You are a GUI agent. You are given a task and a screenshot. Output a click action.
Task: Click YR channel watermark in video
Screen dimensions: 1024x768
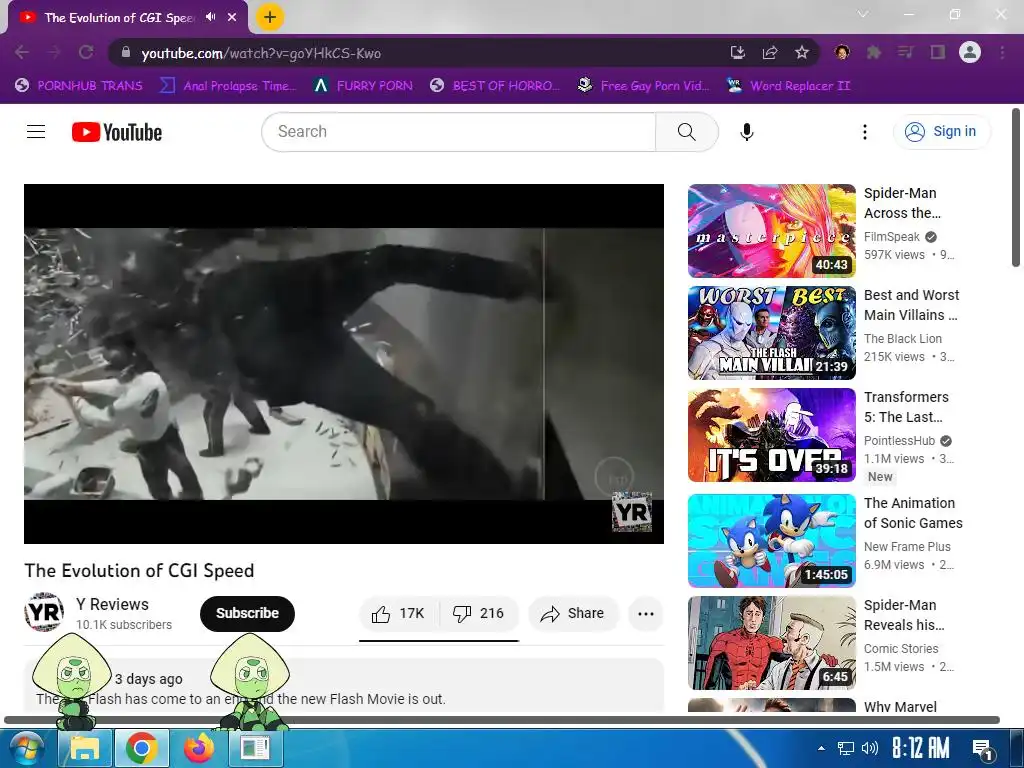point(632,513)
